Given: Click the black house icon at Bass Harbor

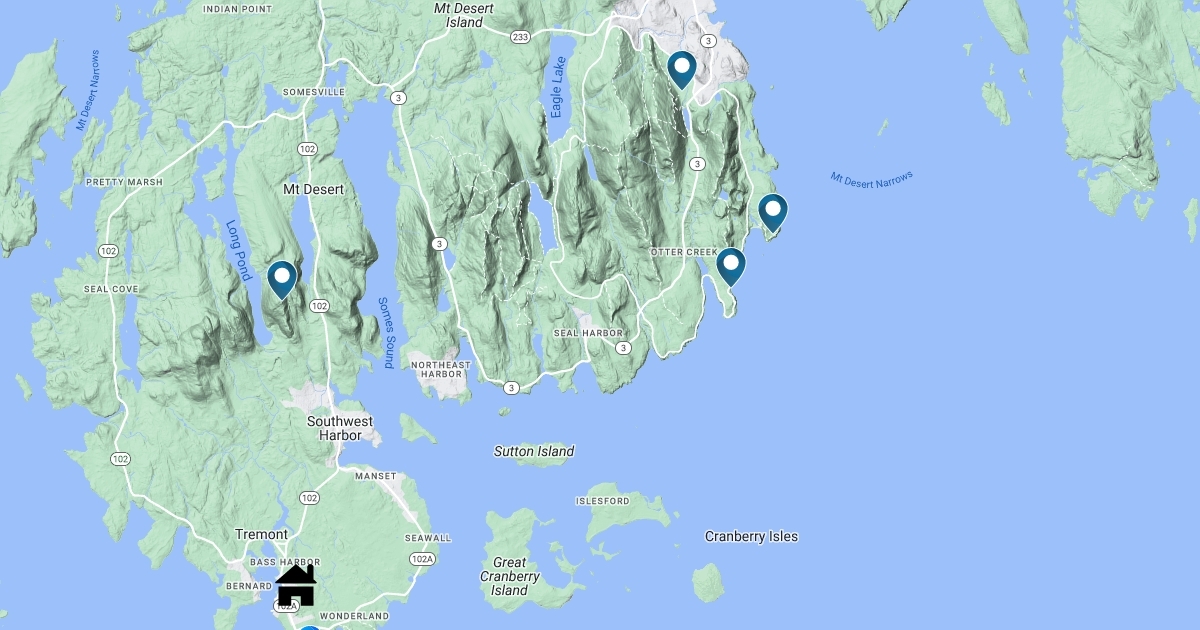Looking at the screenshot, I should pyautogui.click(x=296, y=585).
